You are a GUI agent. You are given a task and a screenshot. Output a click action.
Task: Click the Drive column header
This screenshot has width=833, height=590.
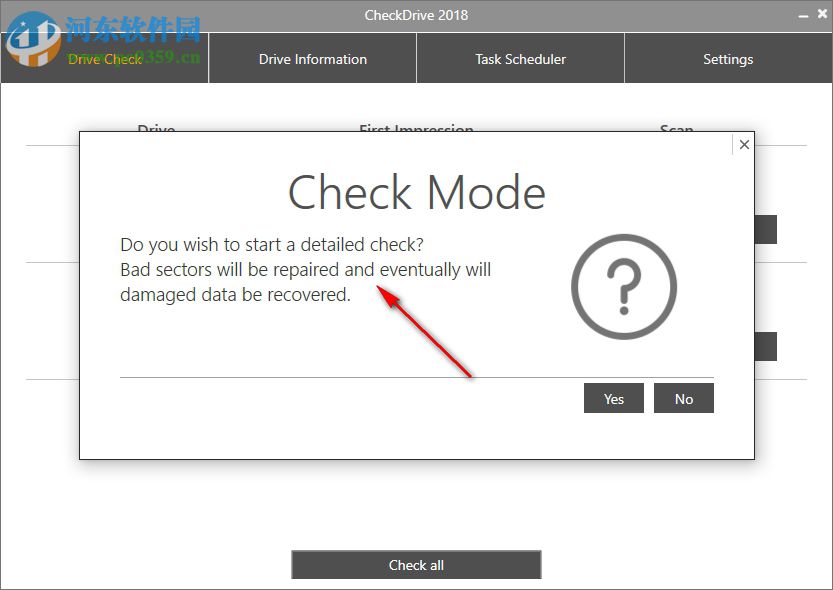[155, 131]
